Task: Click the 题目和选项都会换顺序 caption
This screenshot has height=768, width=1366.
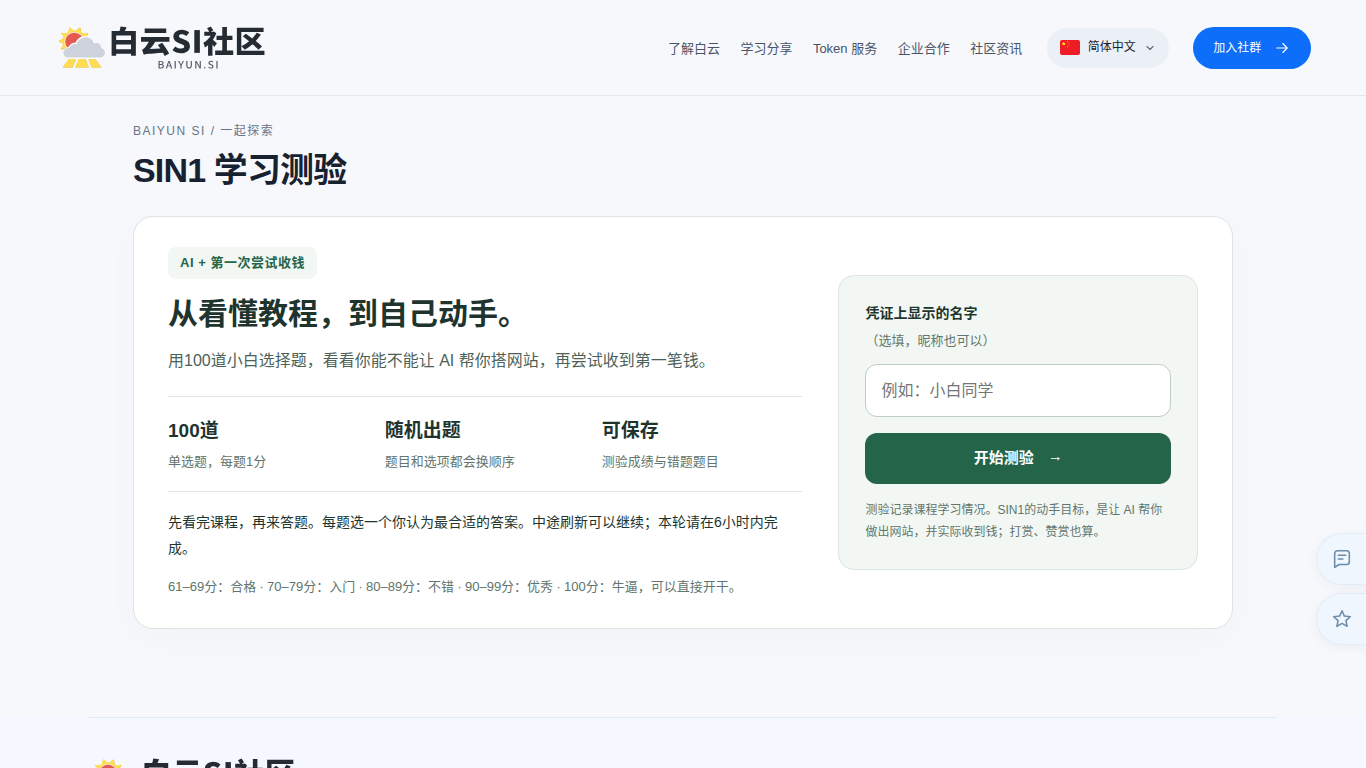Action: (450, 462)
